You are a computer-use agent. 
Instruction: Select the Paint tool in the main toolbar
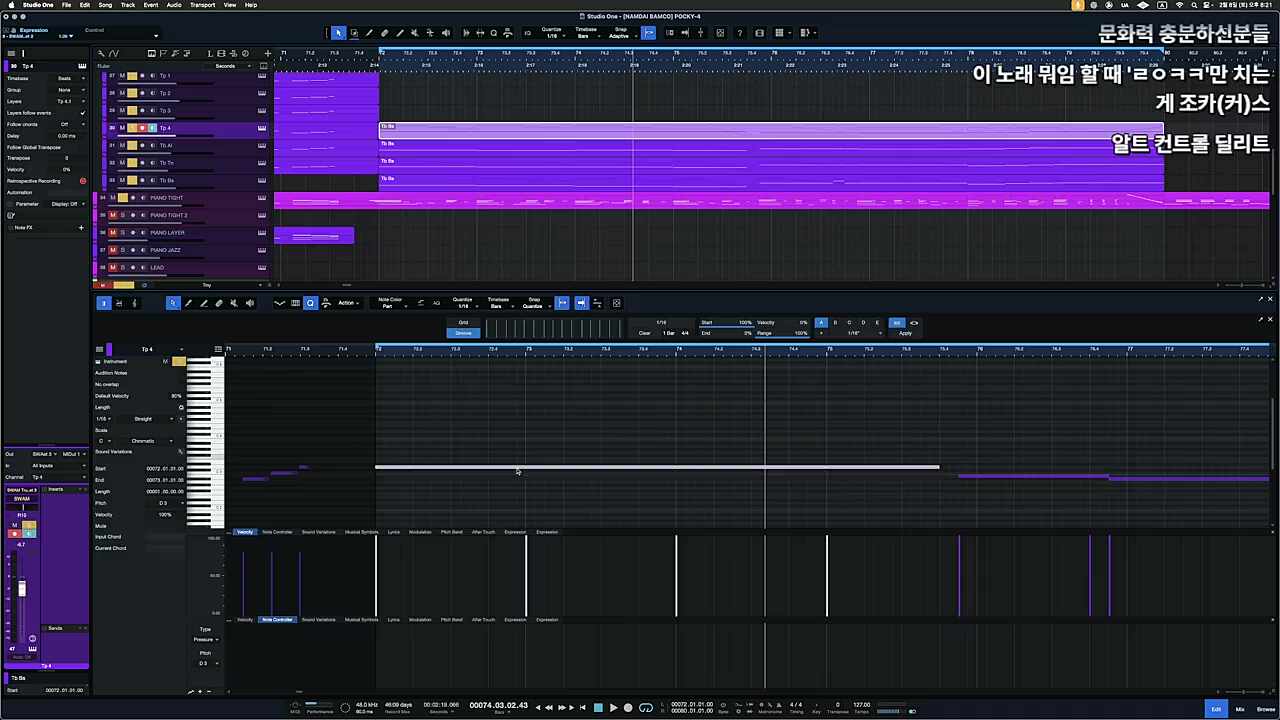(399, 33)
